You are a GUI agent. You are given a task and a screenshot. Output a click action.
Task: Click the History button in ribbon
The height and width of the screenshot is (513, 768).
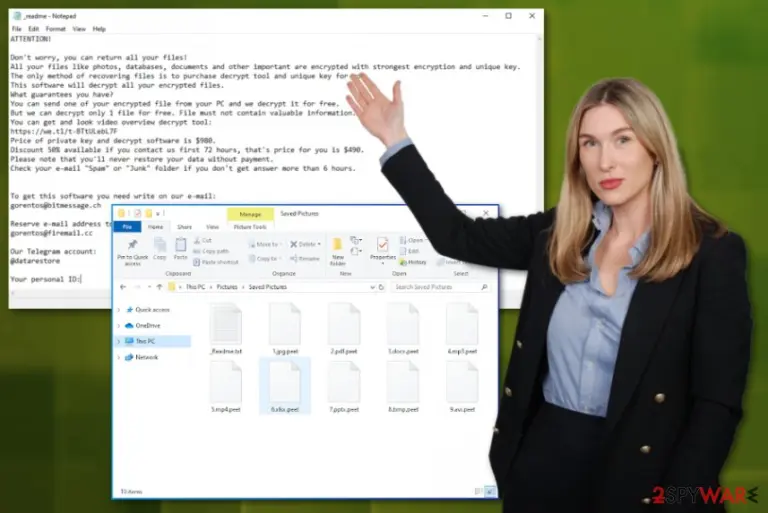tap(413, 262)
